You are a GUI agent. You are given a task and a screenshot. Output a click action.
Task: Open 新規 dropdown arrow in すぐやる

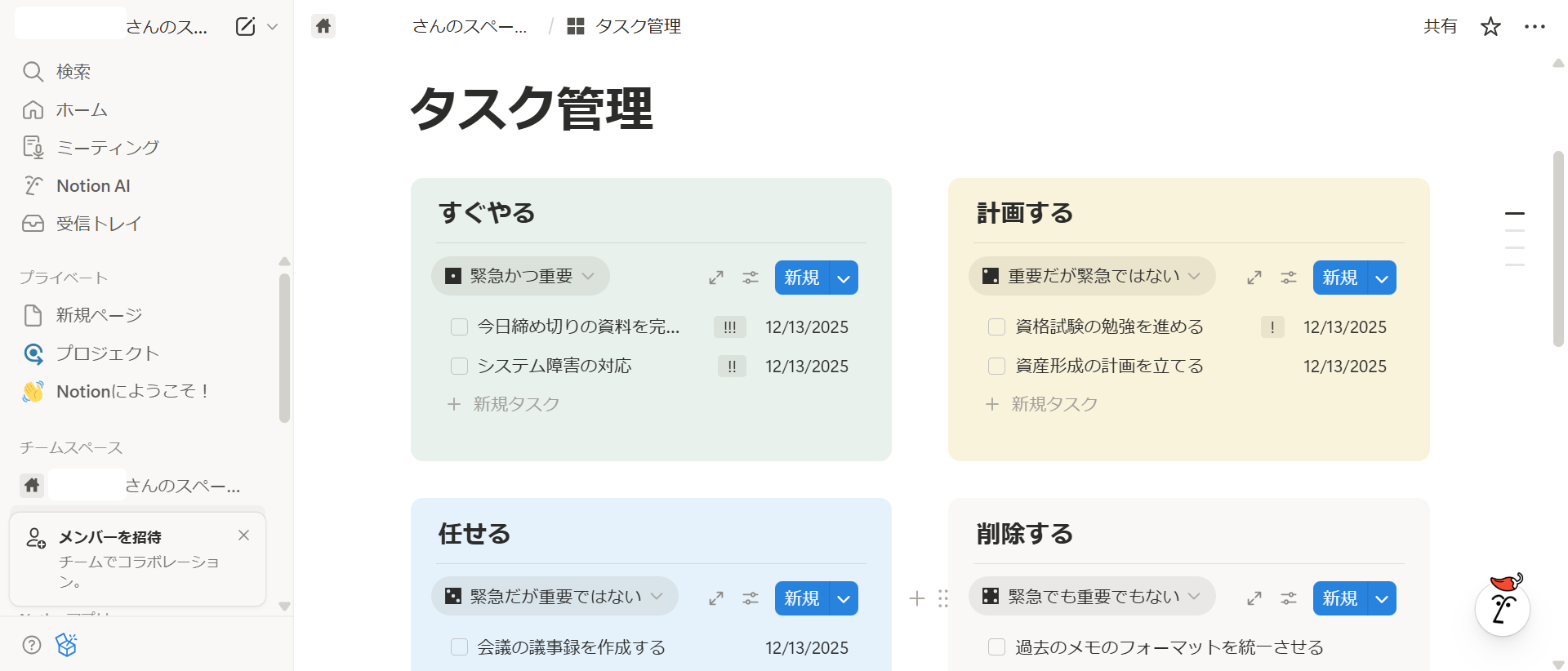click(x=844, y=278)
